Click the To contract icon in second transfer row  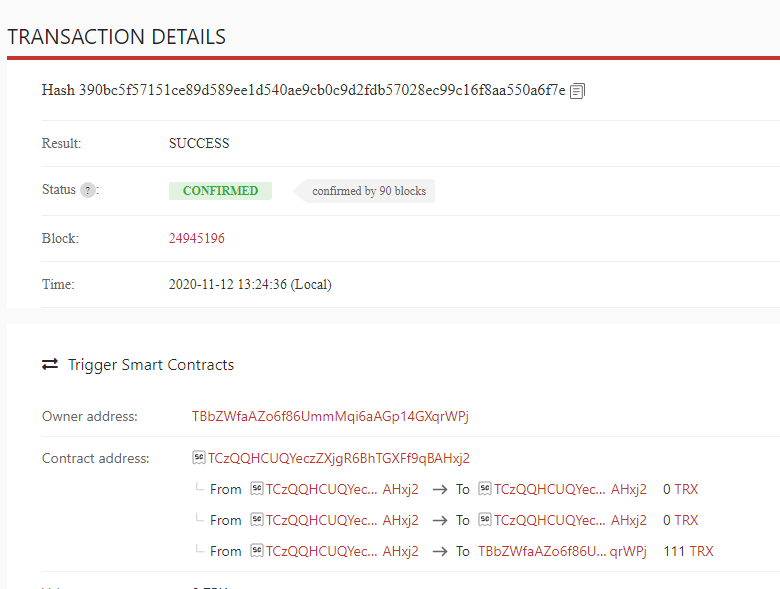pyautogui.click(x=486, y=520)
